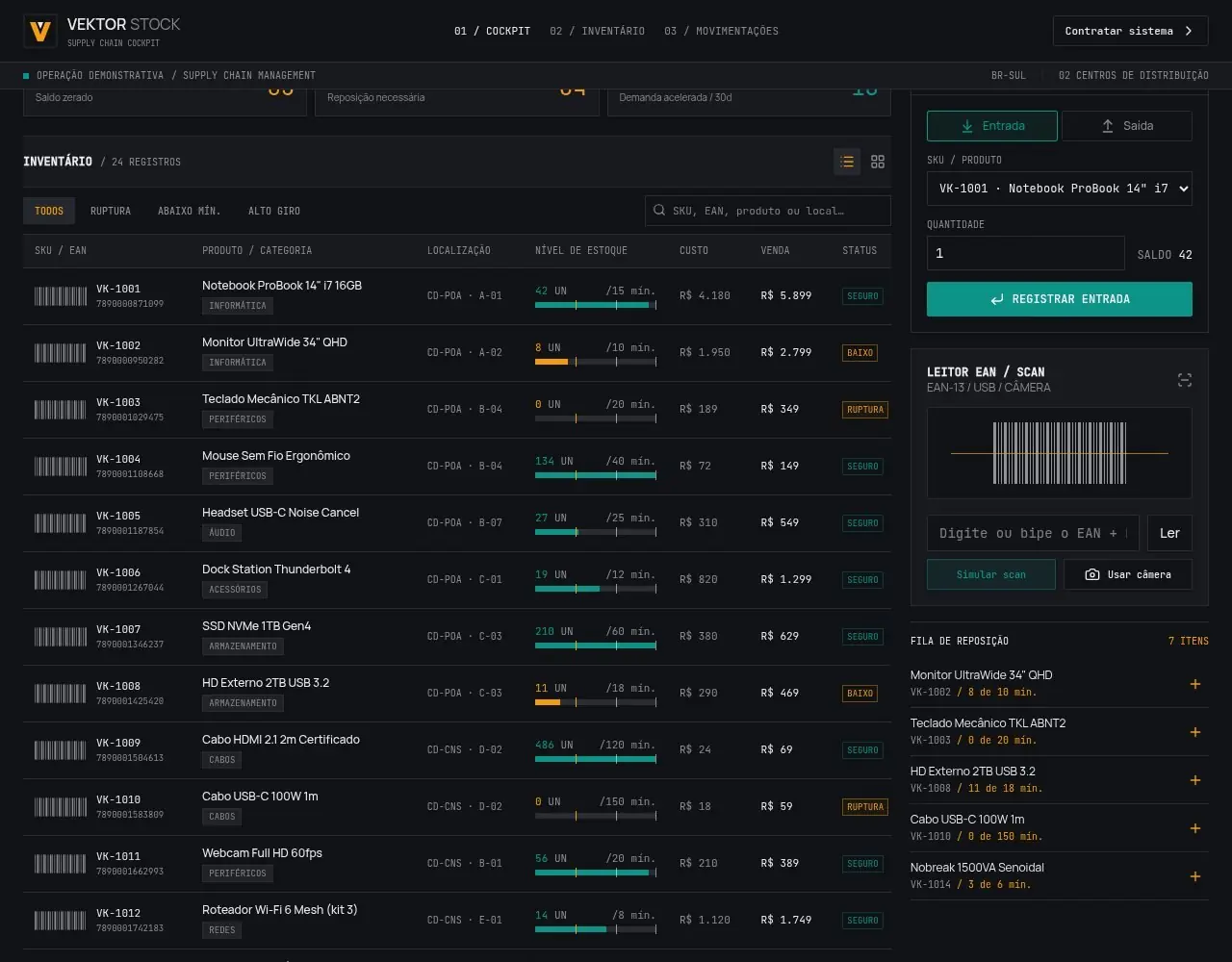Click the Ler button
This screenshot has height=962, width=1232.
(x=1169, y=533)
